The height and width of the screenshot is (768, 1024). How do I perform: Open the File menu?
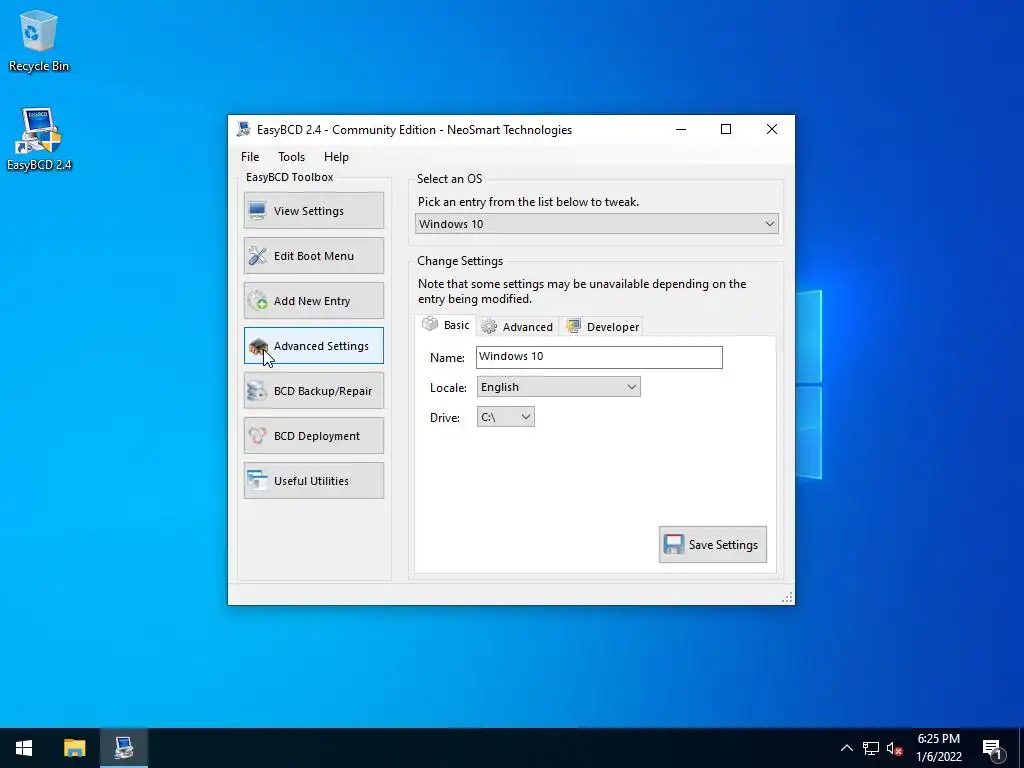(x=250, y=157)
